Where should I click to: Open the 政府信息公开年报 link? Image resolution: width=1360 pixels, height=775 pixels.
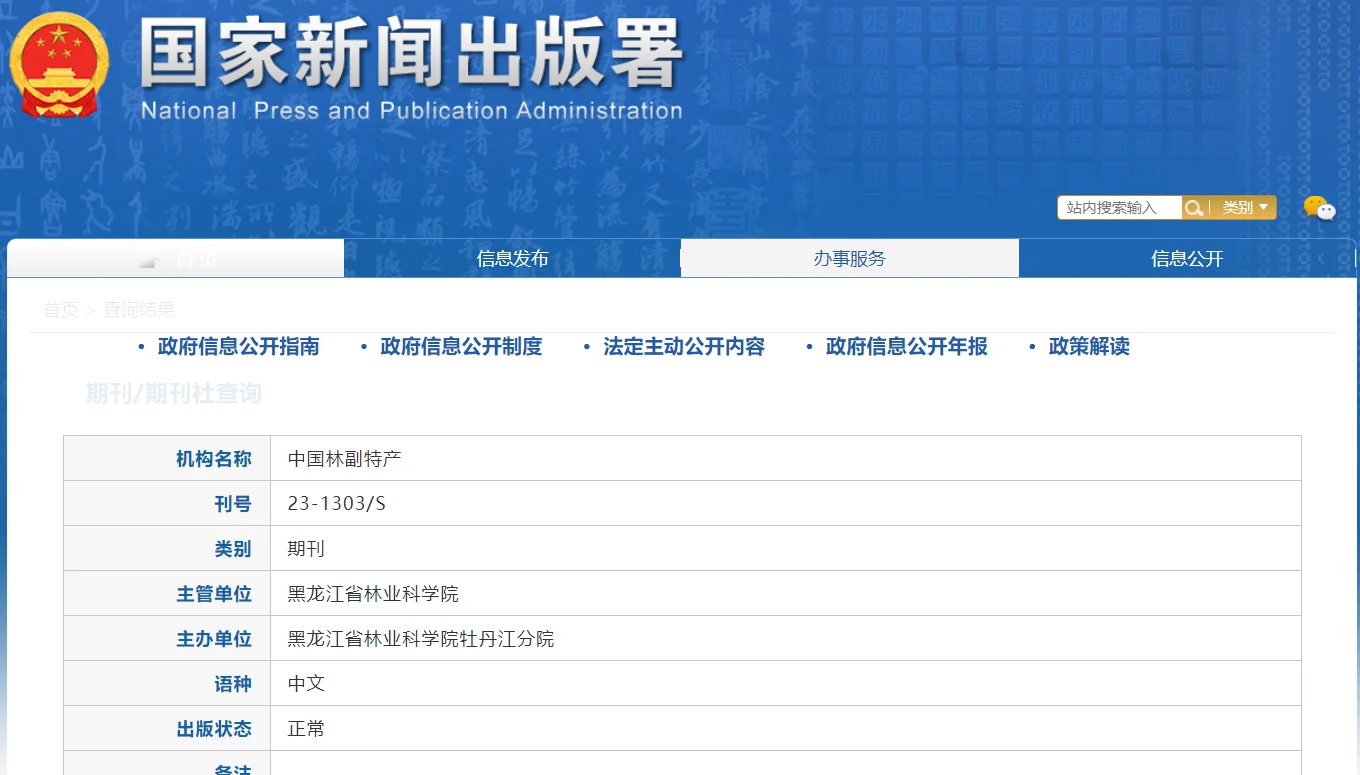pyautogui.click(x=906, y=346)
